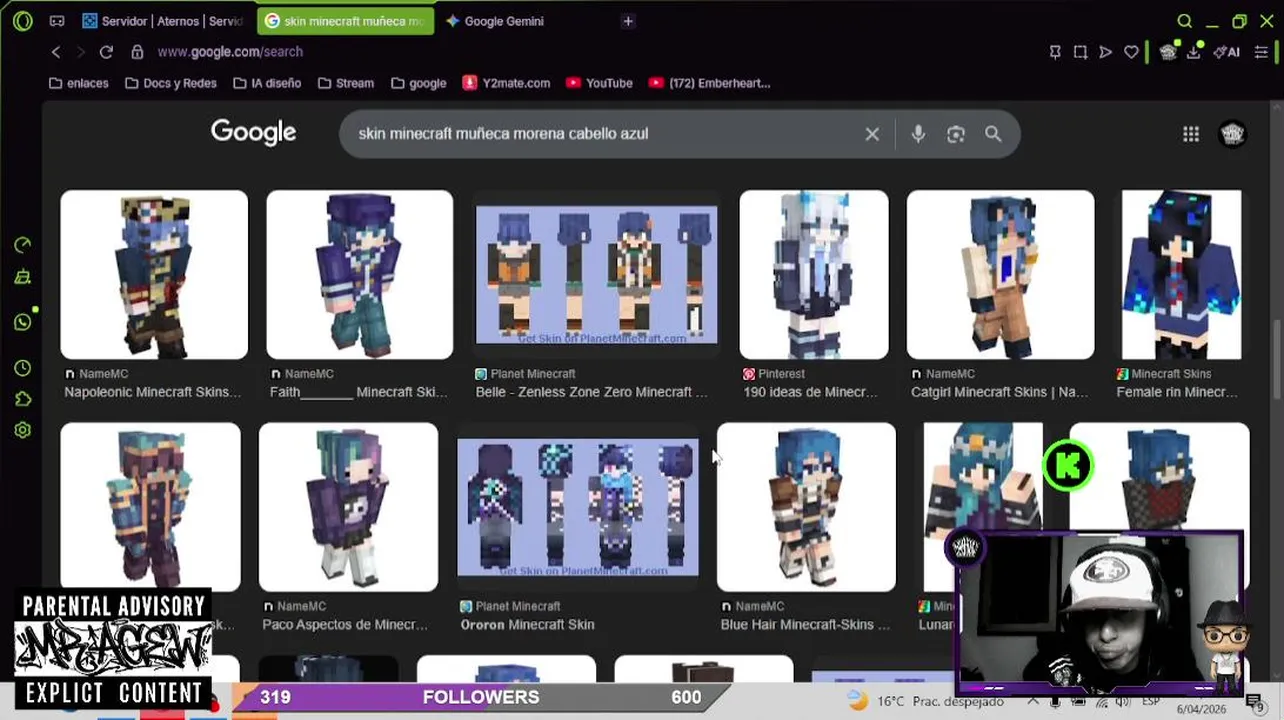Open Faith Minecraft Skin thumbnail
The height and width of the screenshot is (720, 1284).
tap(359, 275)
